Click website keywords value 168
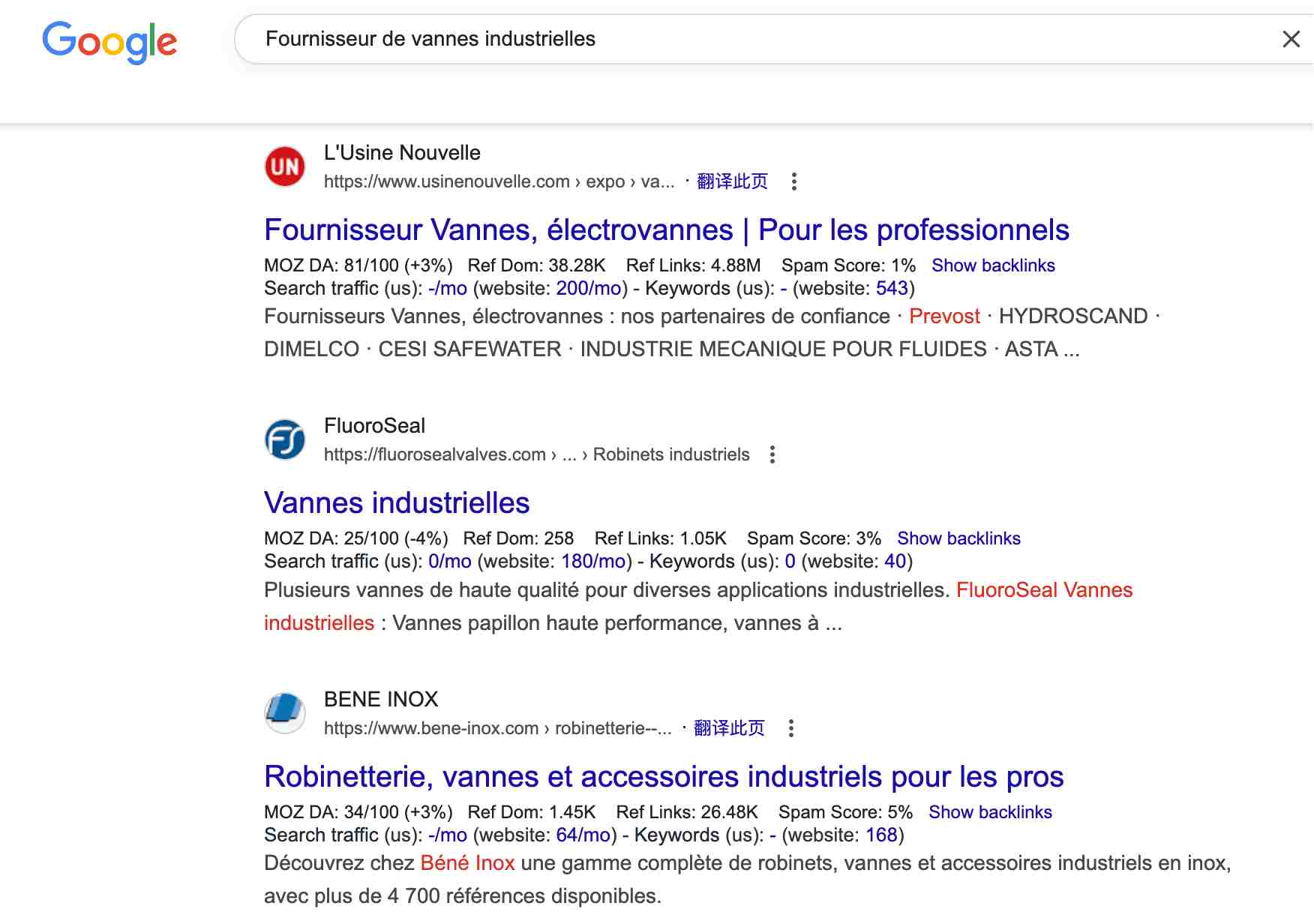Viewport: 1314px width, 924px height. pos(881,835)
